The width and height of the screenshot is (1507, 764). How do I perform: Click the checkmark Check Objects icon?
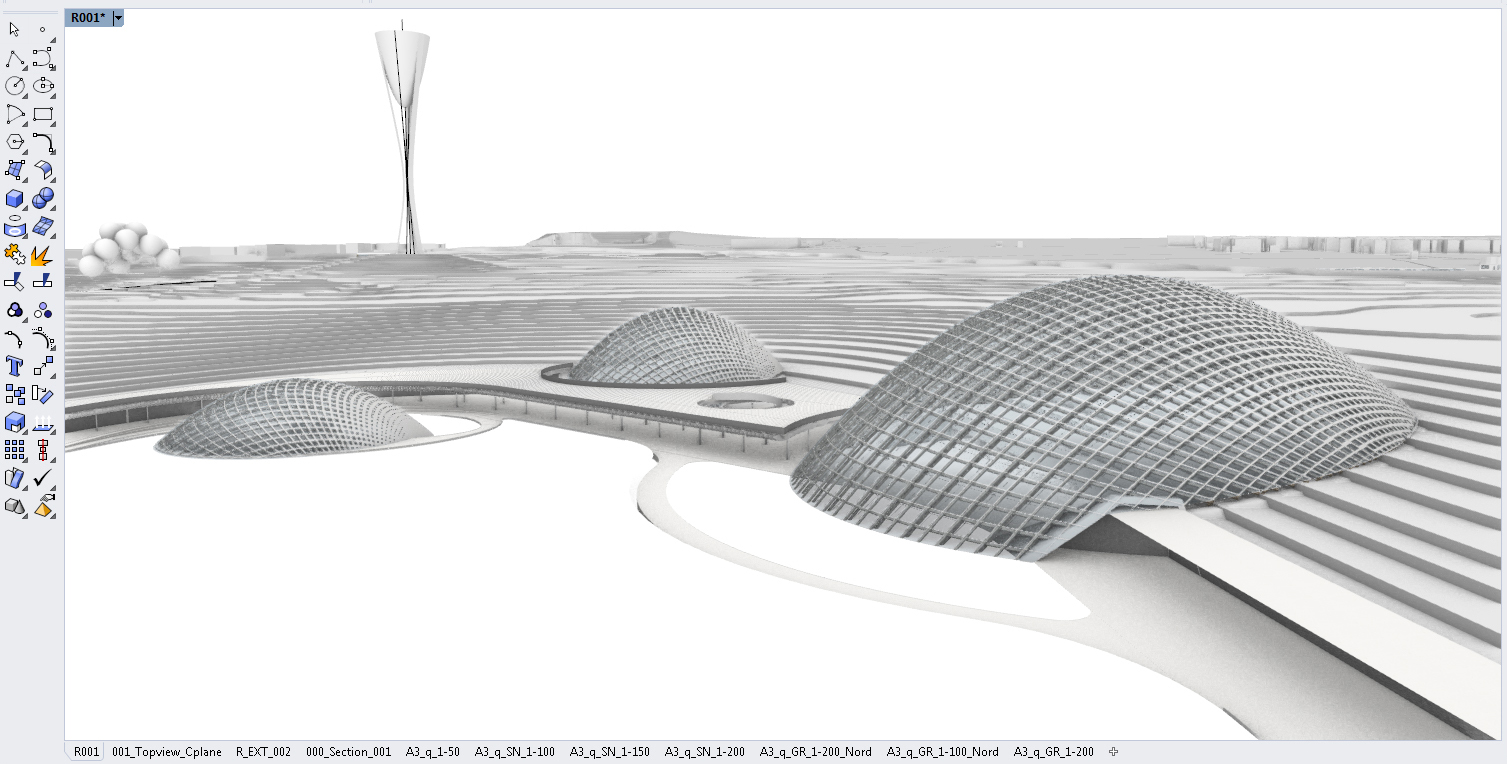point(42,479)
